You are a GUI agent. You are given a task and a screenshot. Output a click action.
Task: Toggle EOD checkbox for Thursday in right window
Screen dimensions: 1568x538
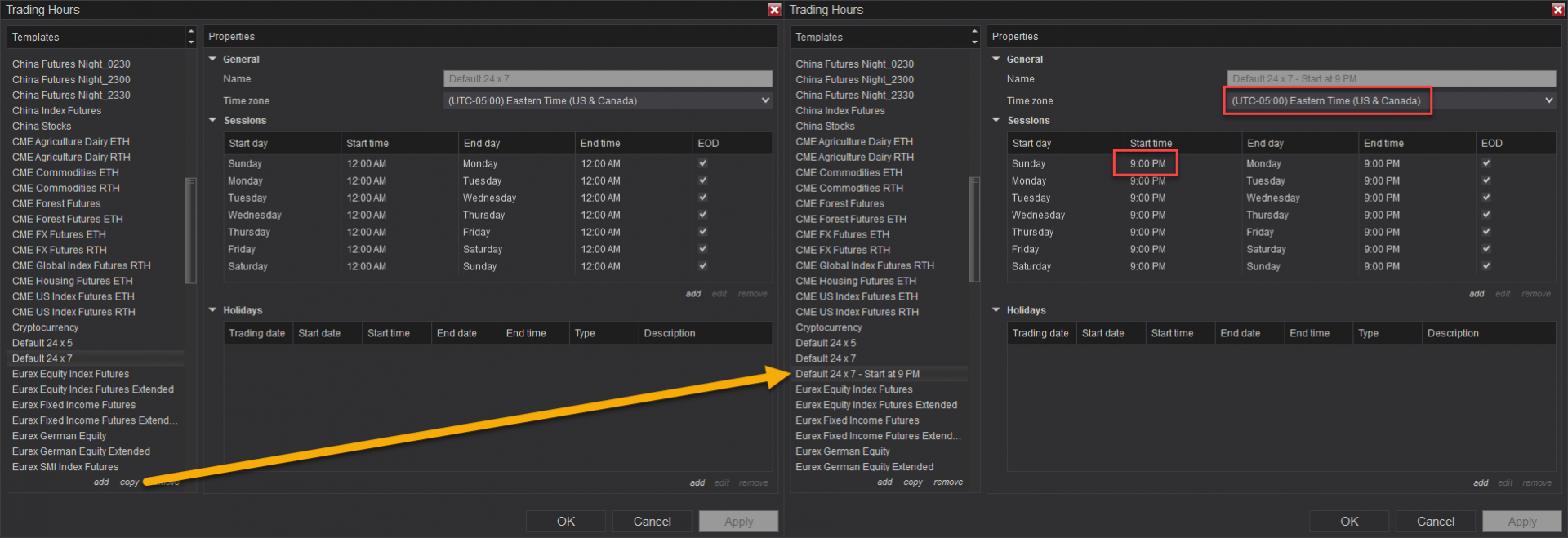pyautogui.click(x=1487, y=232)
